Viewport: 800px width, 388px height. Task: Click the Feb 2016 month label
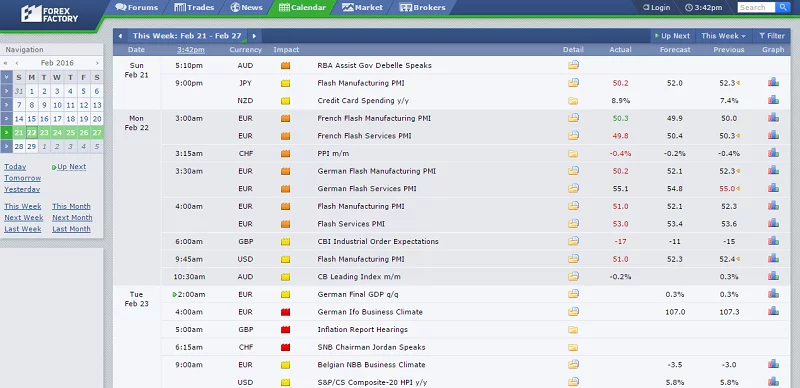[57, 63]
